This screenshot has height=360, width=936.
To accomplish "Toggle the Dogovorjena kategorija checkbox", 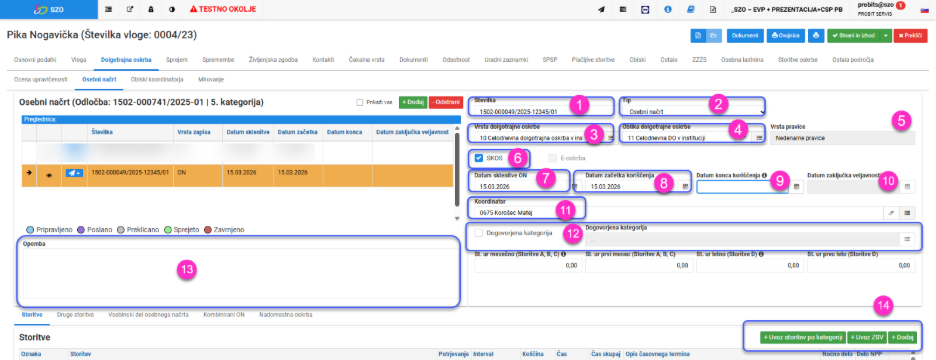I will (x=479, y=233).
